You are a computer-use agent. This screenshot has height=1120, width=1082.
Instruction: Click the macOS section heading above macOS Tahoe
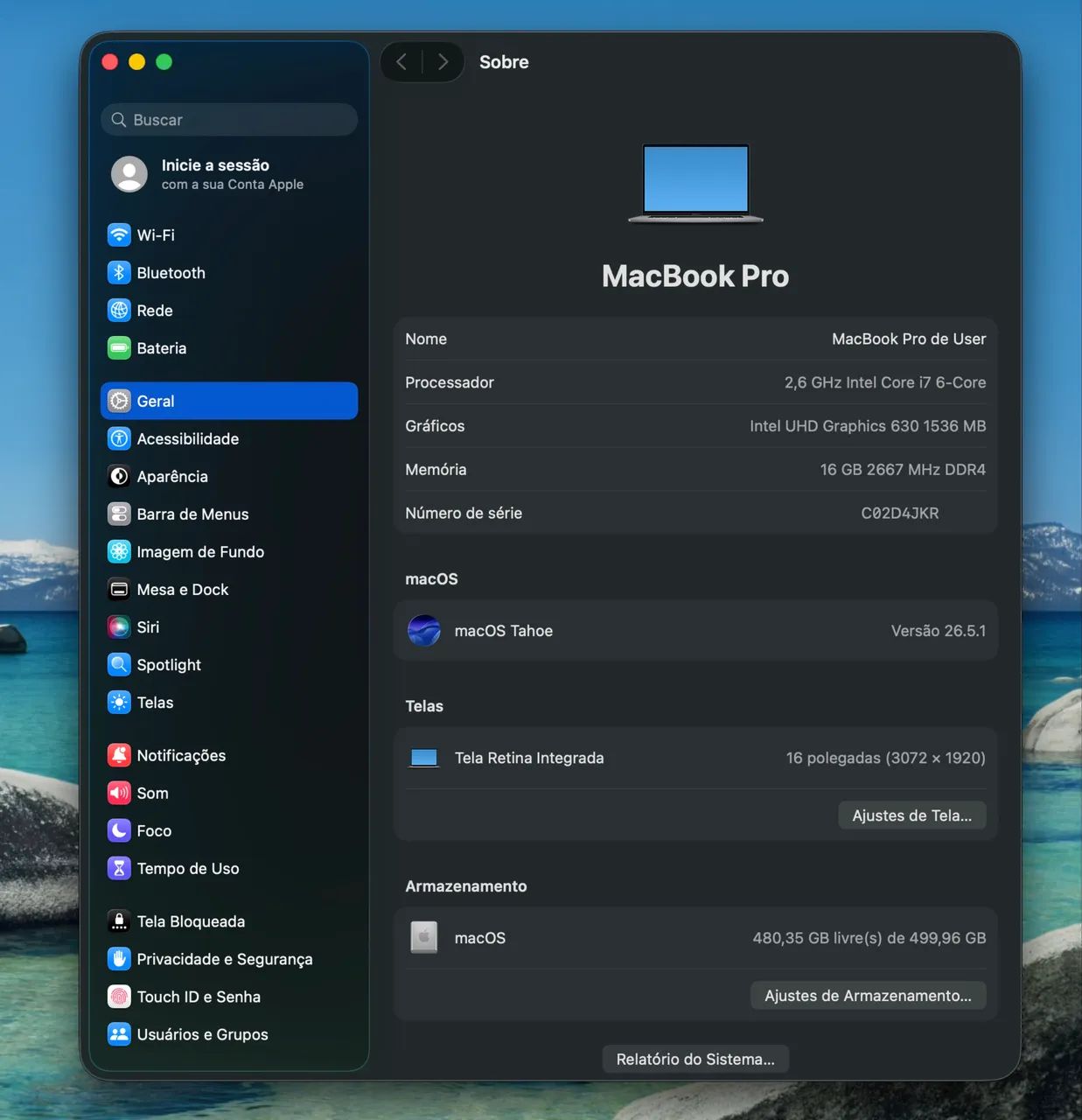(431, 579)
